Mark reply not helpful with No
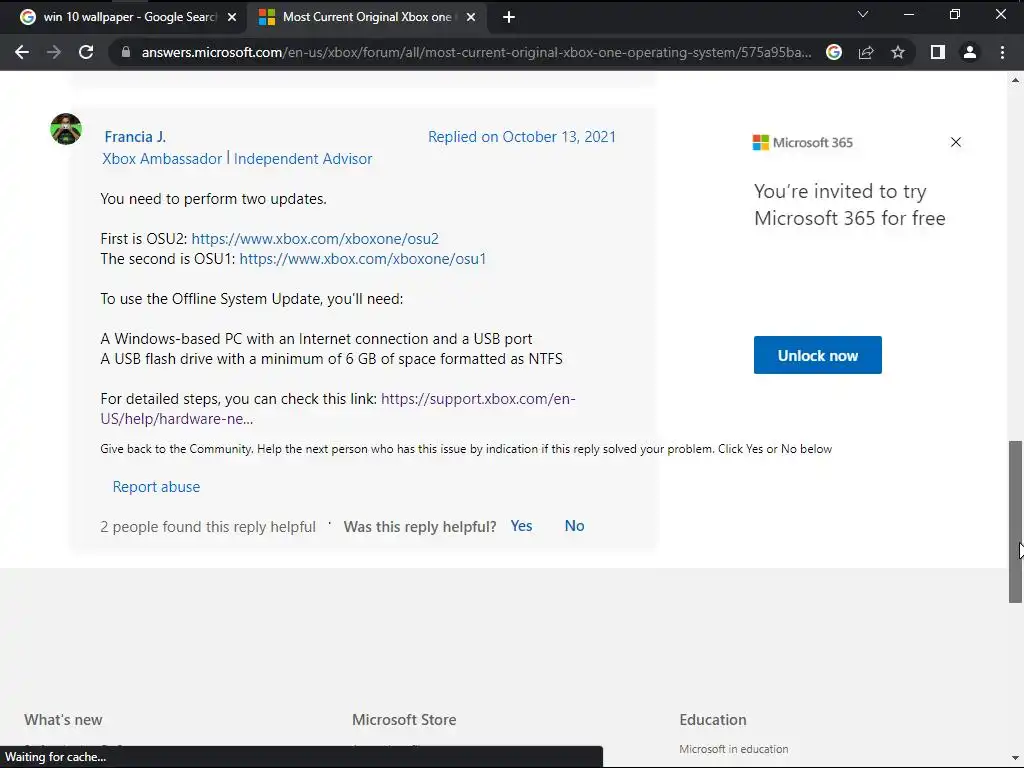 tap(574, 526)
